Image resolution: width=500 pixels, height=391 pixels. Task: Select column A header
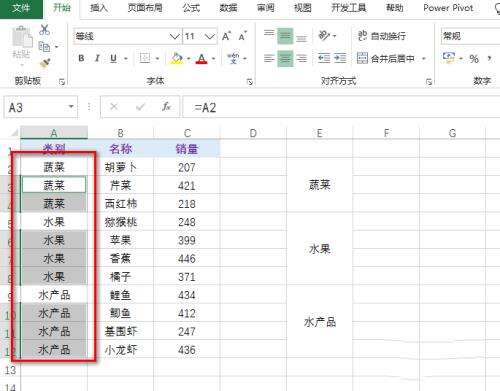click(54, 133)
